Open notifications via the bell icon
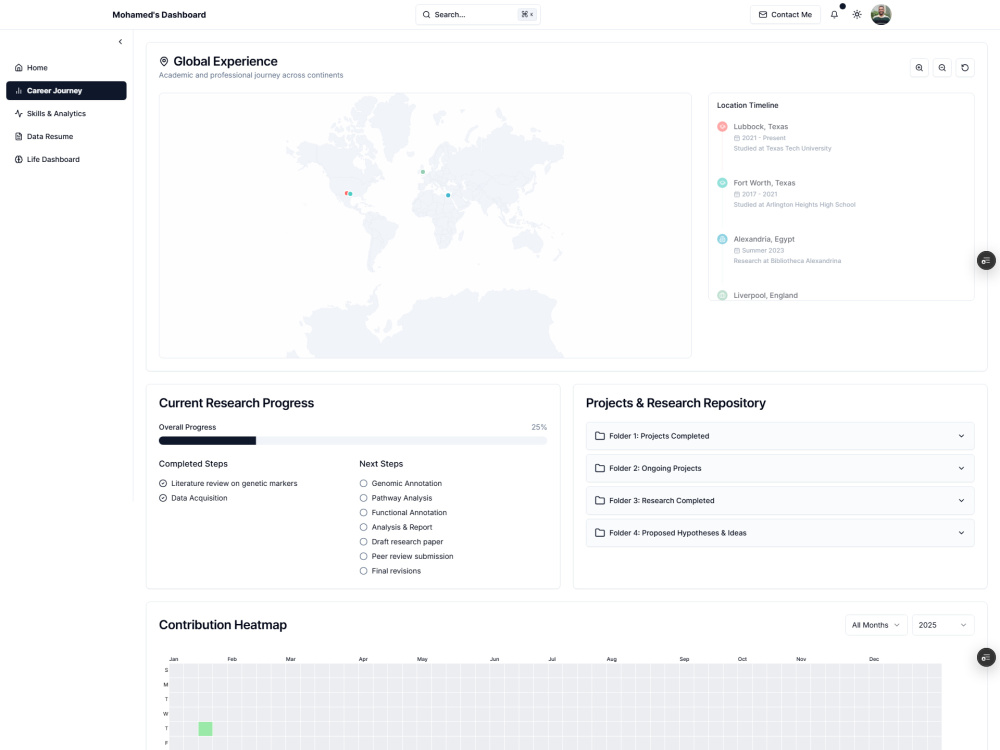Viewport: 1000px width, 750px height. tap(835, 15)
